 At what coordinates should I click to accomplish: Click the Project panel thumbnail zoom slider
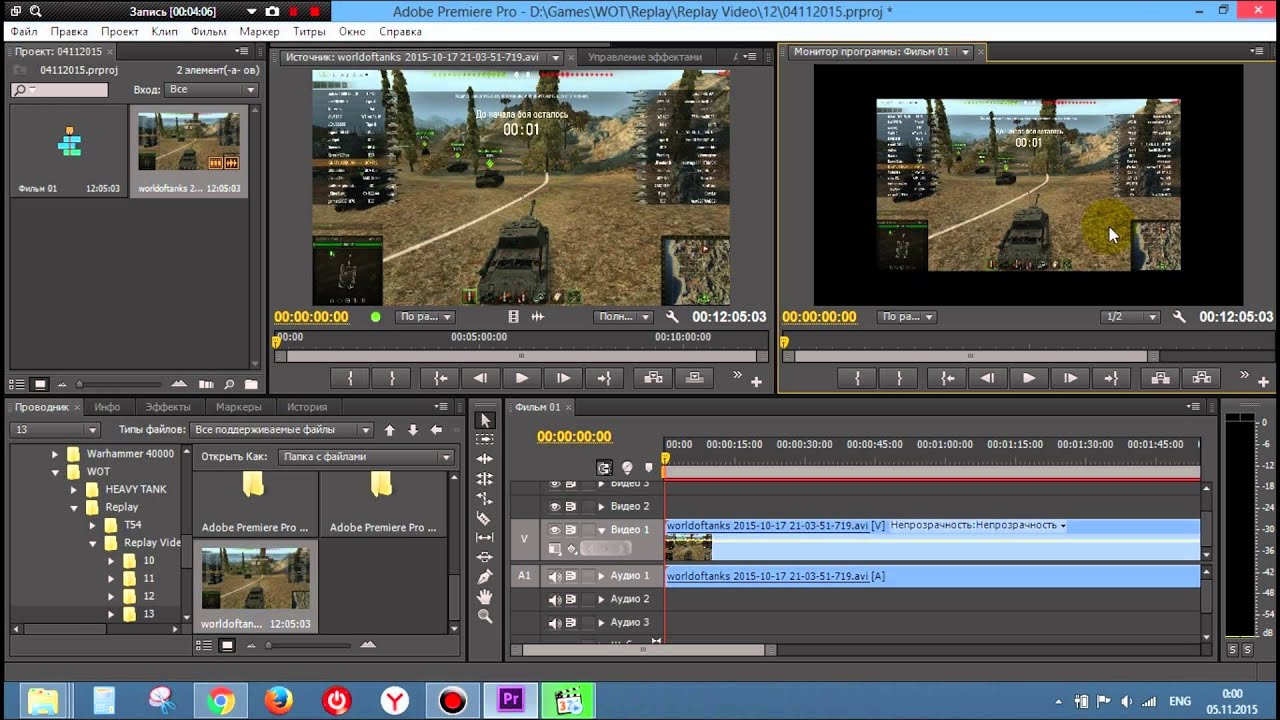(118, 385)
